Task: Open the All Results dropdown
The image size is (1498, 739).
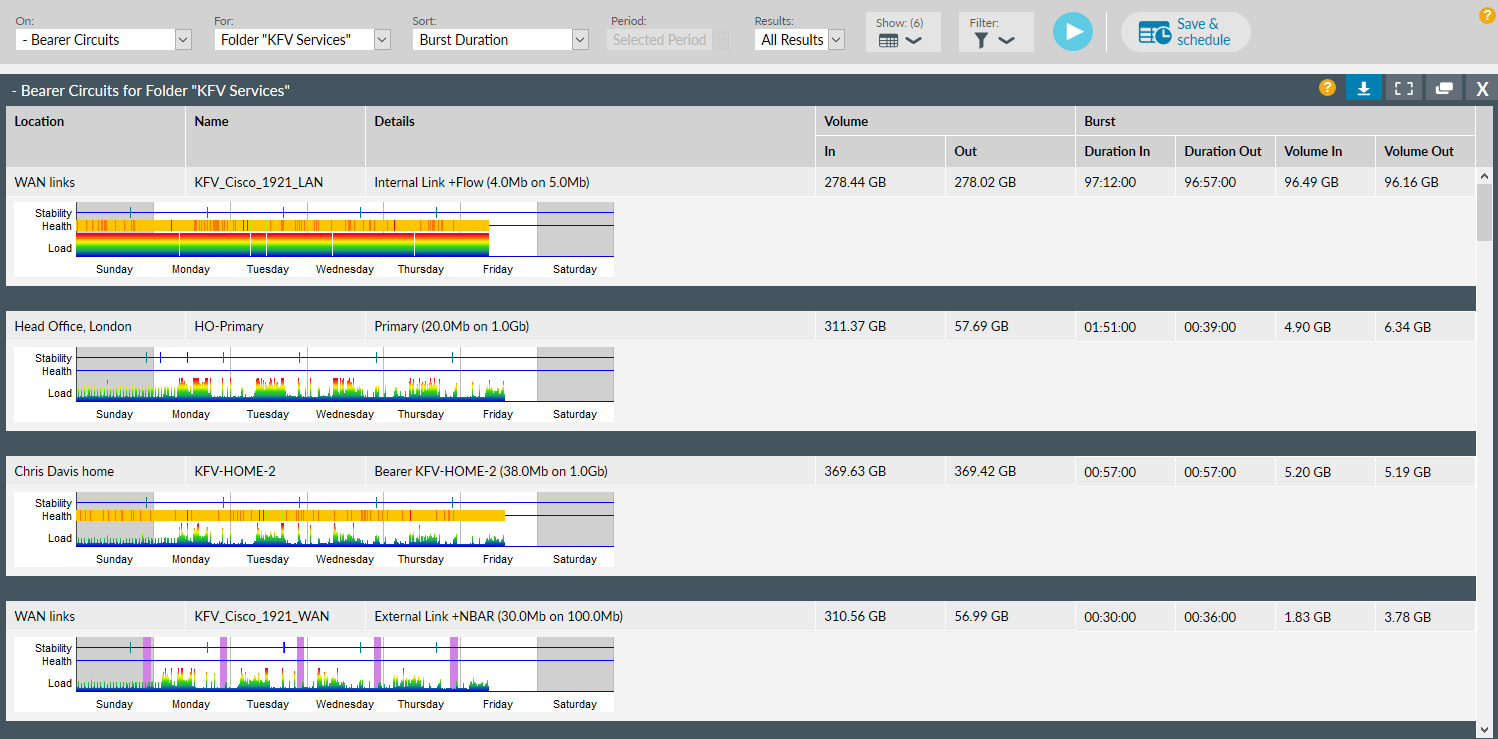Action: coord(800,40)
